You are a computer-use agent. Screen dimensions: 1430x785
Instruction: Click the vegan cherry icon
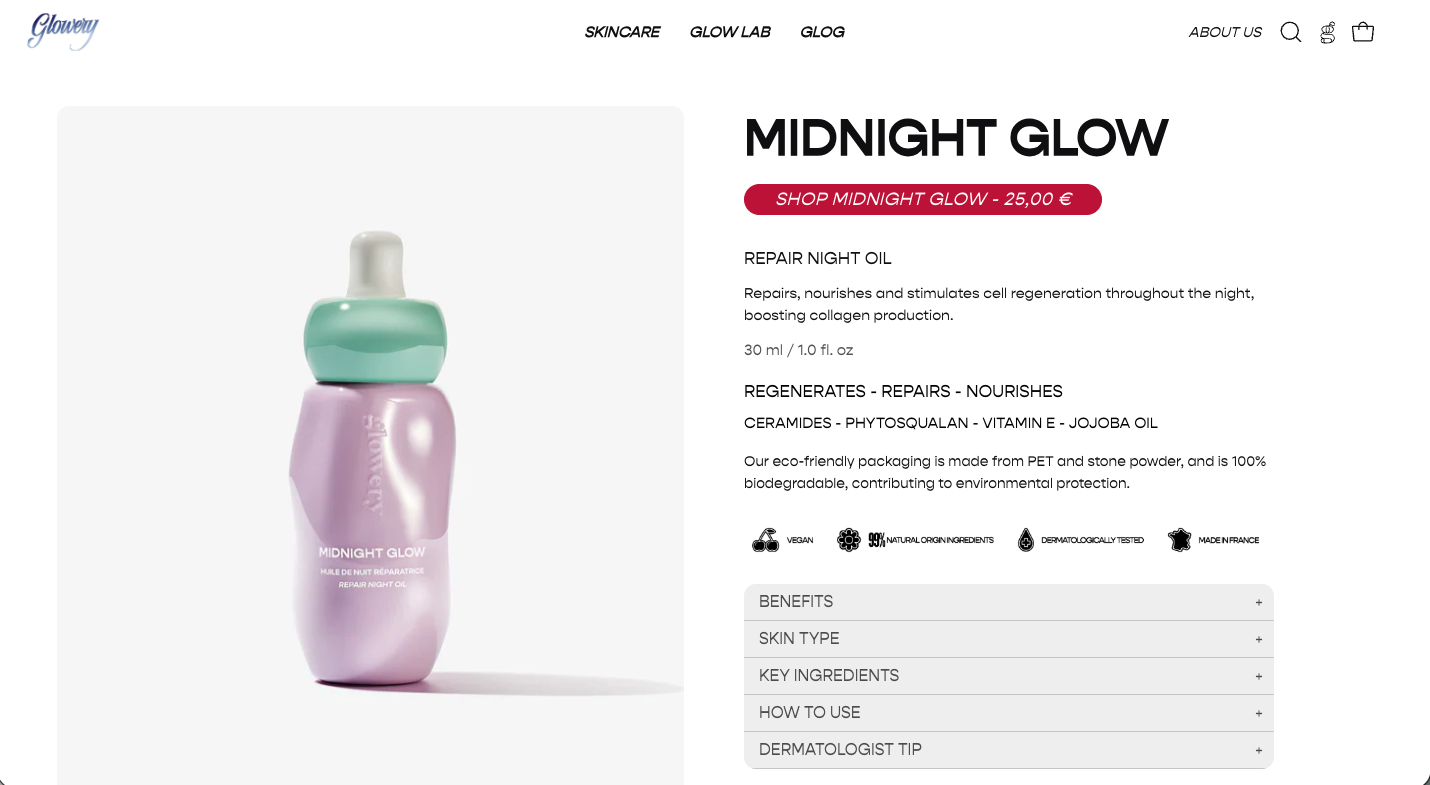[765, 540]
